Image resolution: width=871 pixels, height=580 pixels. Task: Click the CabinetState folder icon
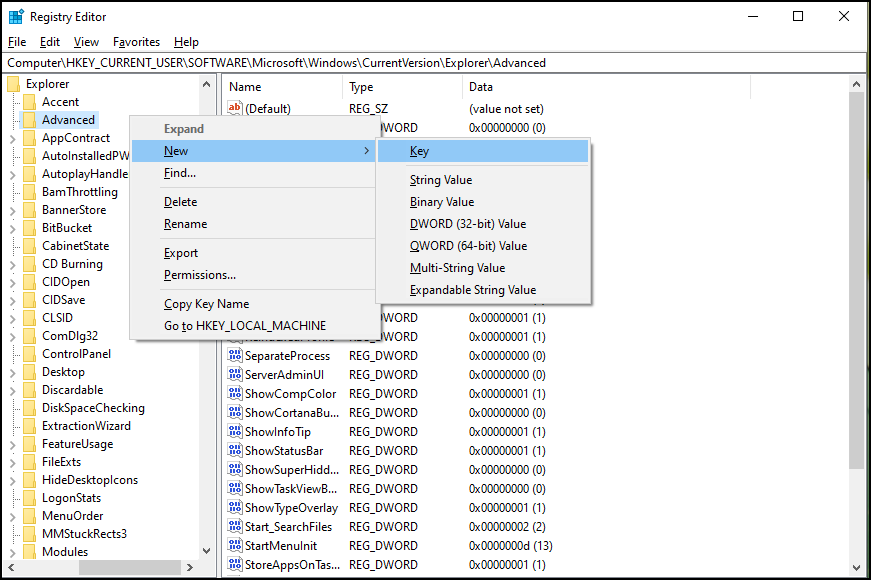point(29,246)
